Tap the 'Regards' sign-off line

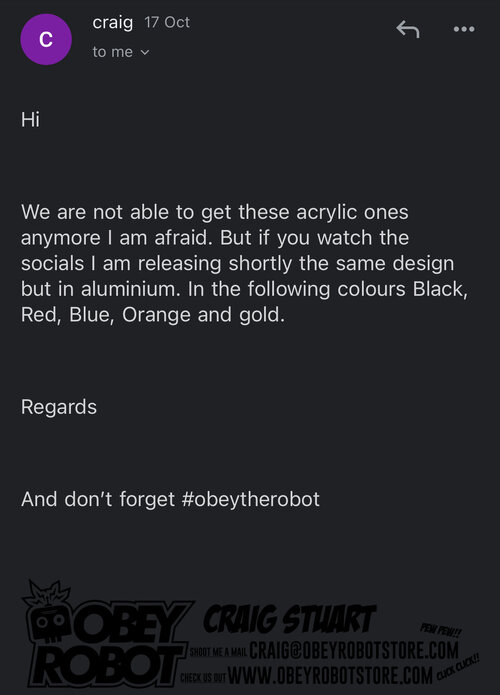pos(59,407)
